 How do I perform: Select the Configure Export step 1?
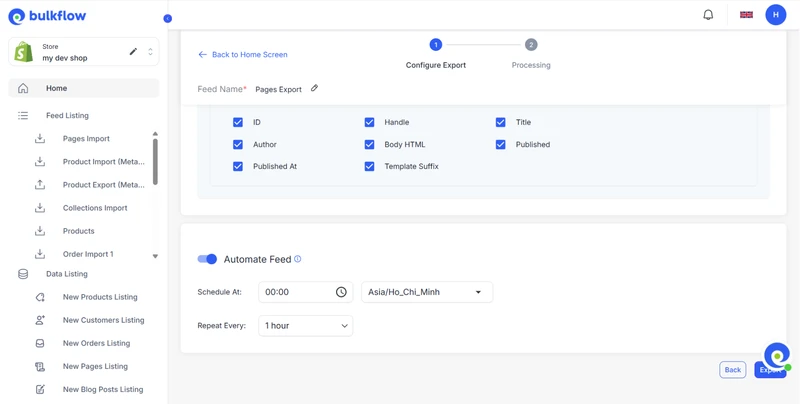[x=435, y=45]
